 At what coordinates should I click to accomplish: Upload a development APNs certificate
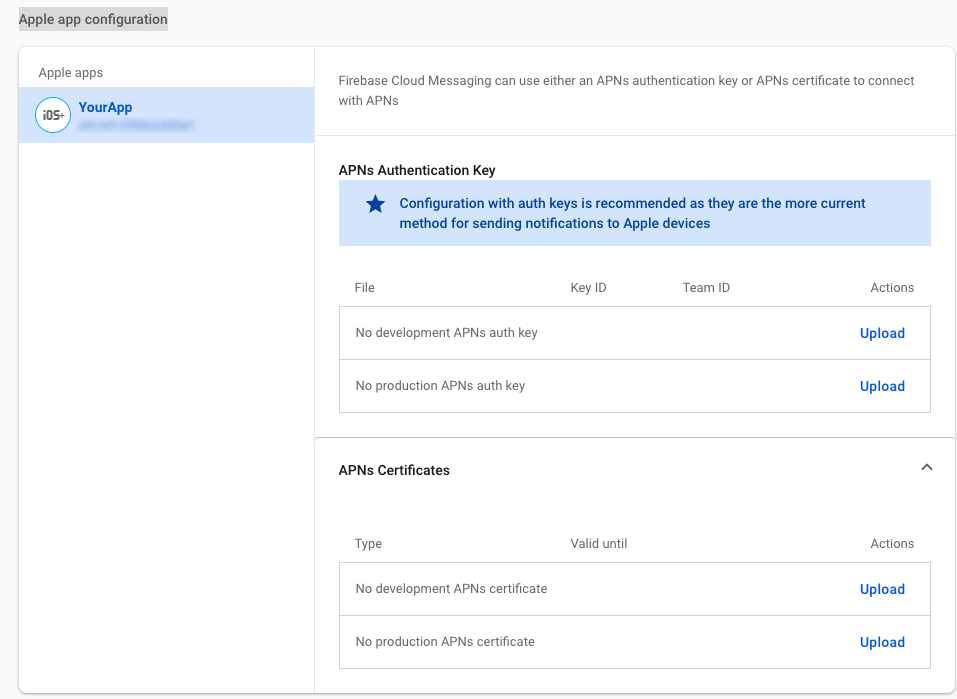click(x=881, y=589)
